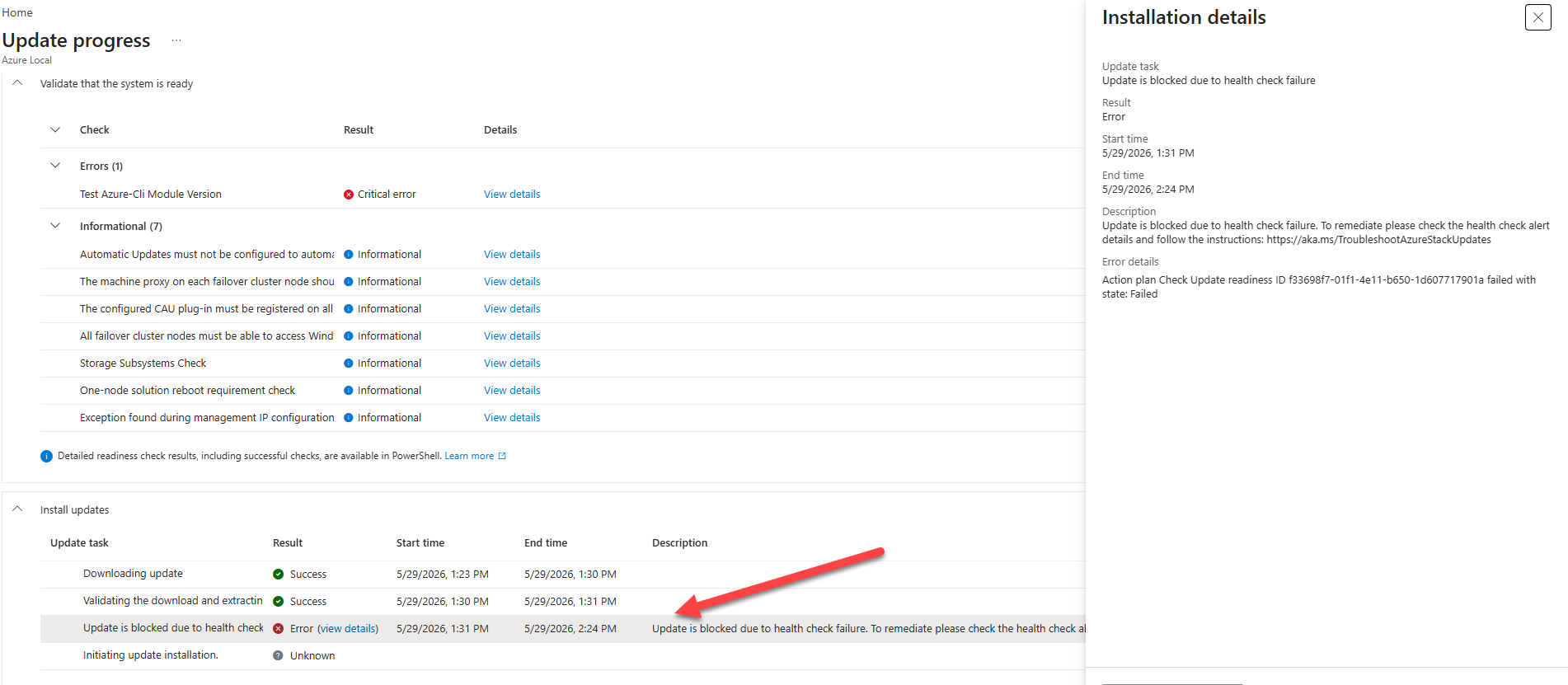The image size is (1568, 685).
Task: Select Test Azure-Cli Module Version check name
Action: [x=151, y=195]
